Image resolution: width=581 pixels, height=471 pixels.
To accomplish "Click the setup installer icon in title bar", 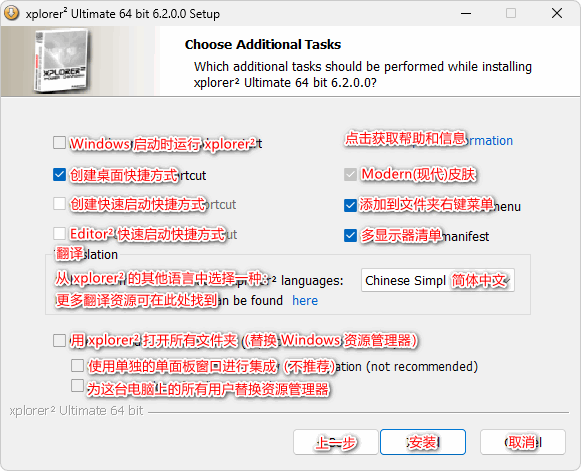I will pyautogui.click(x=11, y=13).
